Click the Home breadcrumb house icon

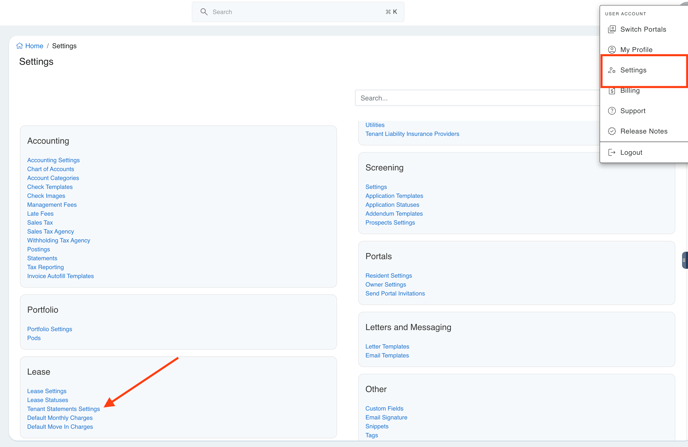19,46
